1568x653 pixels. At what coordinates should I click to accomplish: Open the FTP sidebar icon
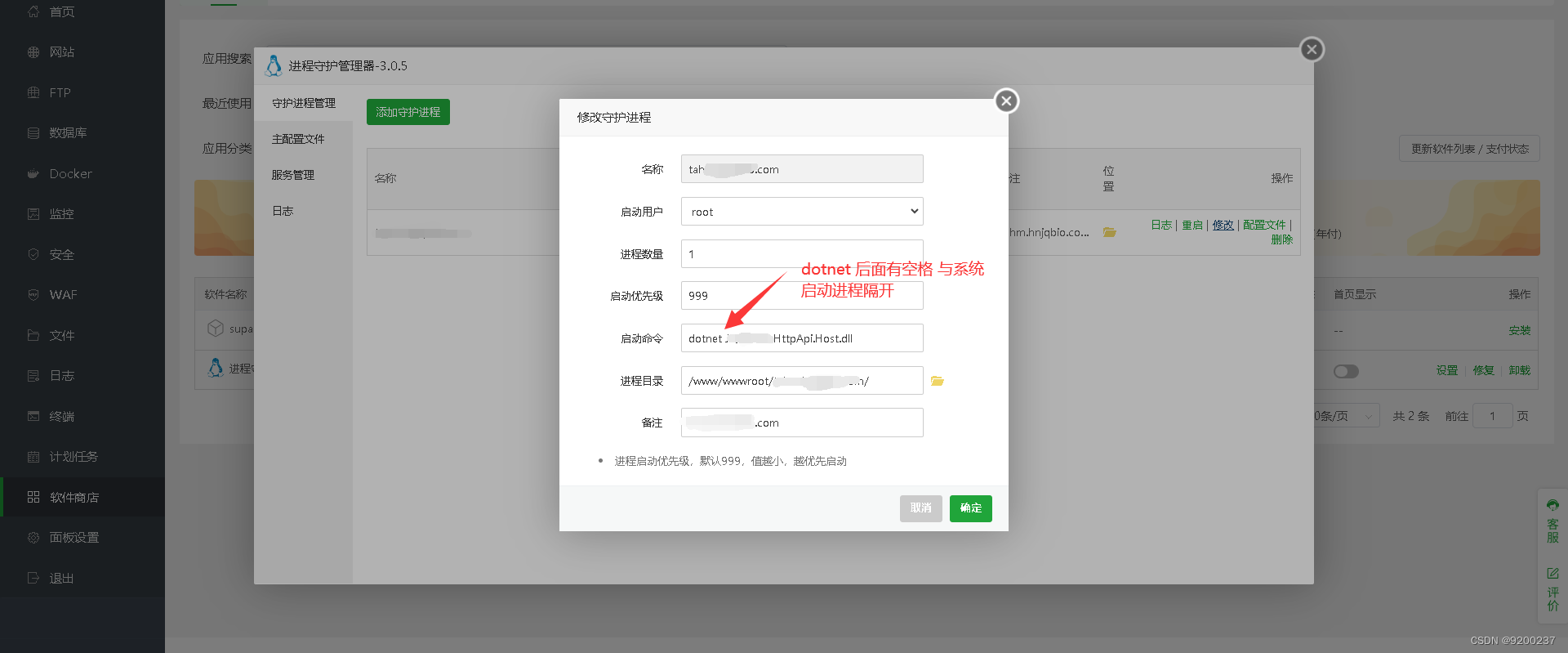pos(33,92)
